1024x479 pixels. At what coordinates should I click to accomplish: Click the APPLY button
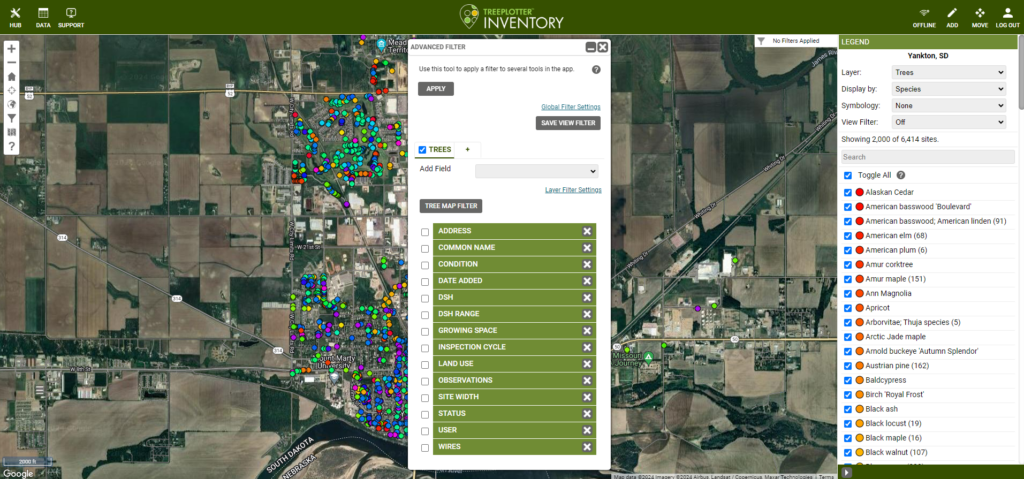tap(436, 89)
